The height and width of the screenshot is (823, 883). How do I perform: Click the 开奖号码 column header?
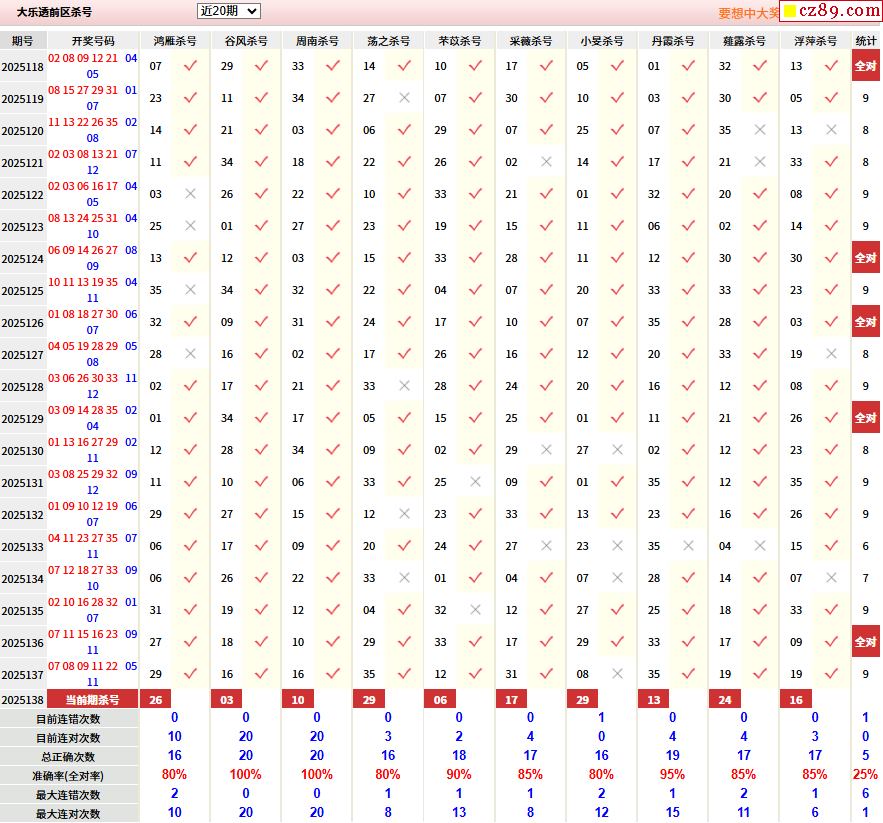click(x=93, y=41)
